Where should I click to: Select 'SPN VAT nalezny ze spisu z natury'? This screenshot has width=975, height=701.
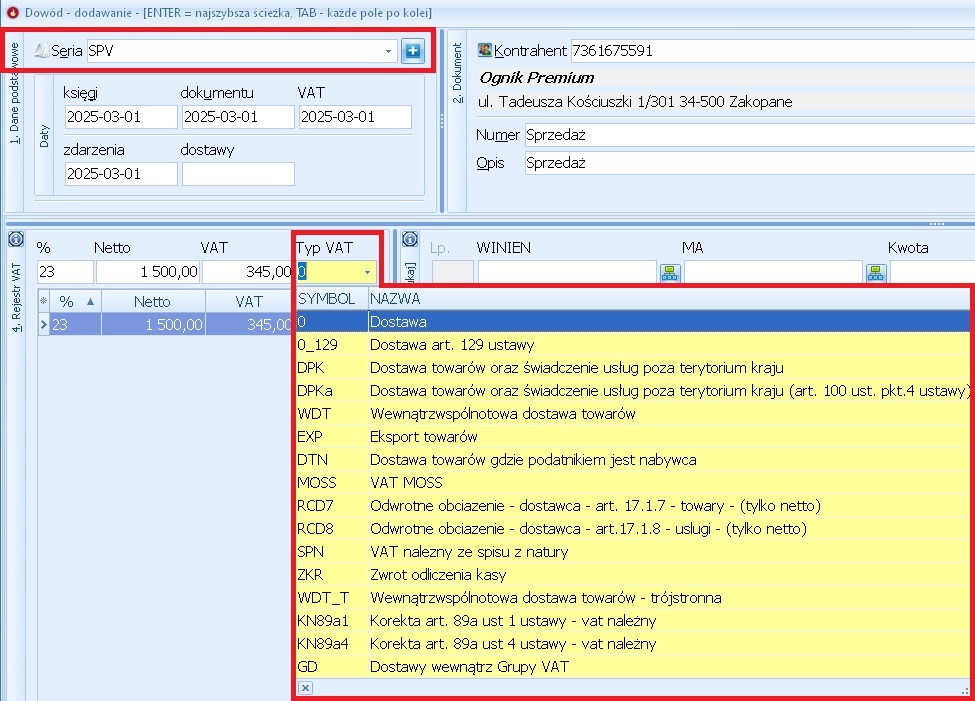click(633, 552)
